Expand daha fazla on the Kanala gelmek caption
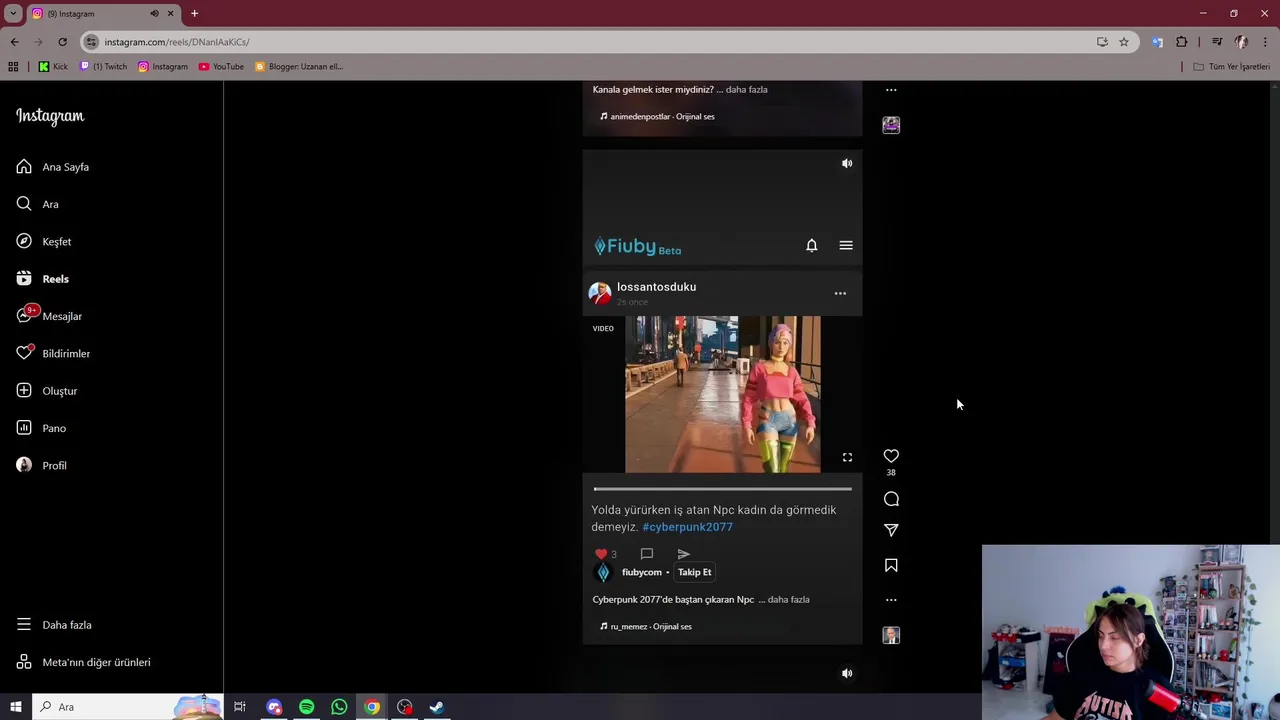This screenshot has height=720, width=1280. tap(746, 90)
